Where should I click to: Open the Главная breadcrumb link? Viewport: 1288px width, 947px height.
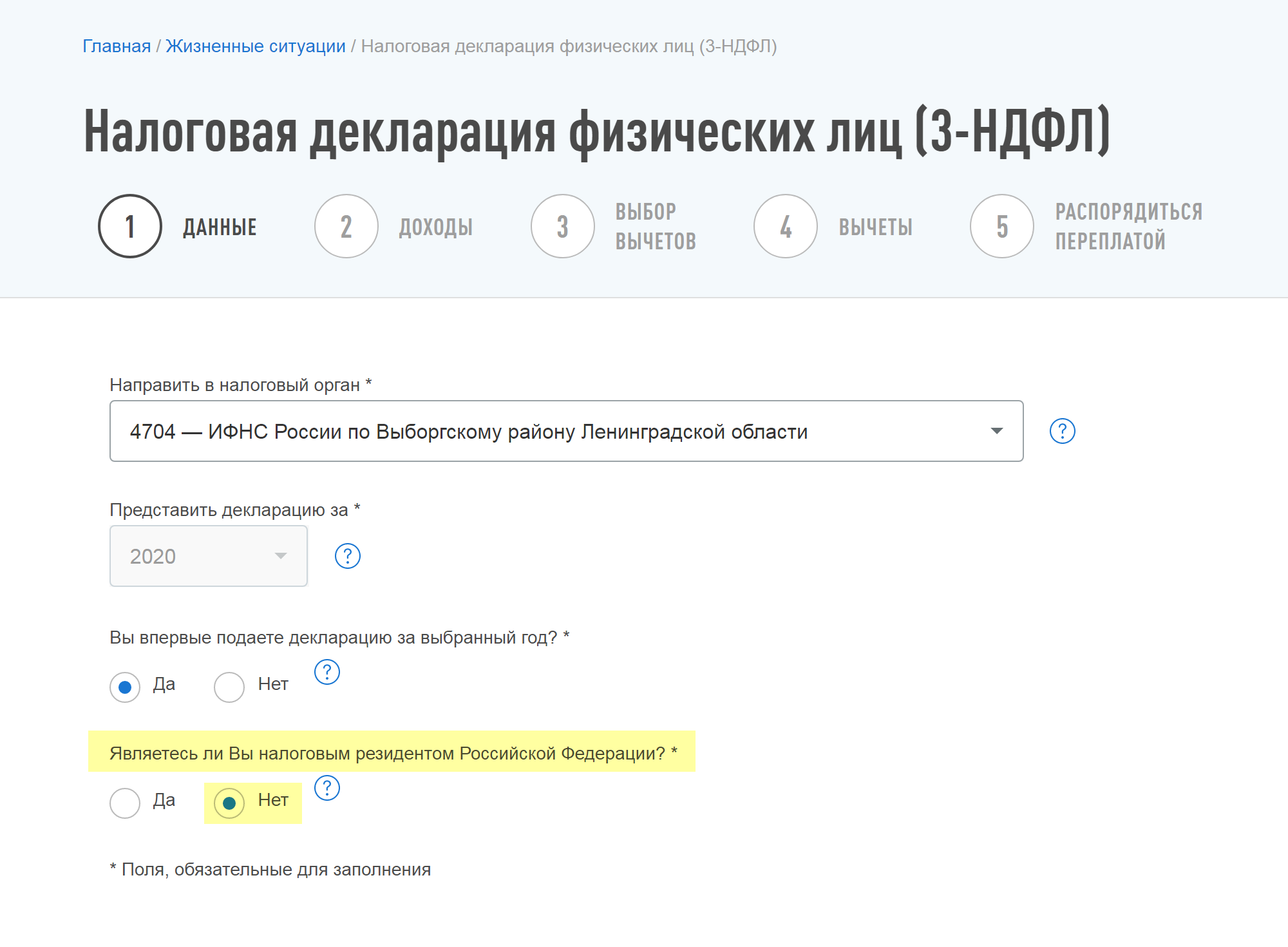click(x=117, y=46)
